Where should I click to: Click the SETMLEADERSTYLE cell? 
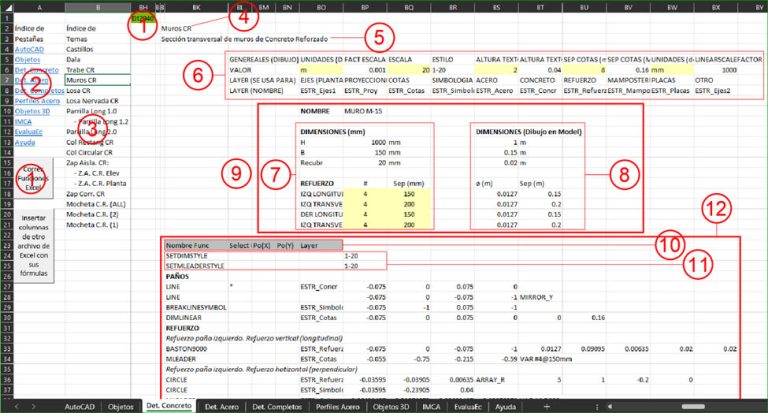[x=196, y=266]
